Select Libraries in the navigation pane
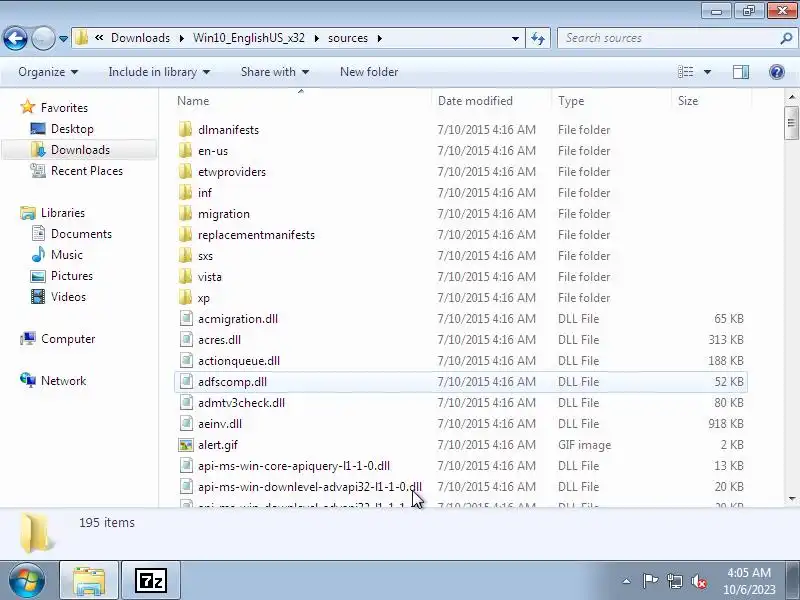800x600 pixels. pos(63,213)
